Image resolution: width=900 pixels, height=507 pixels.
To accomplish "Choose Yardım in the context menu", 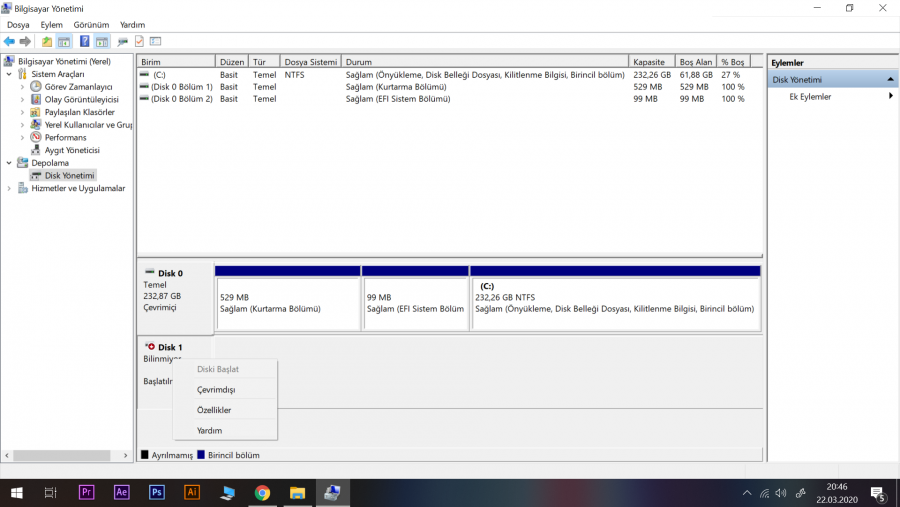I will tap(225, 430).
